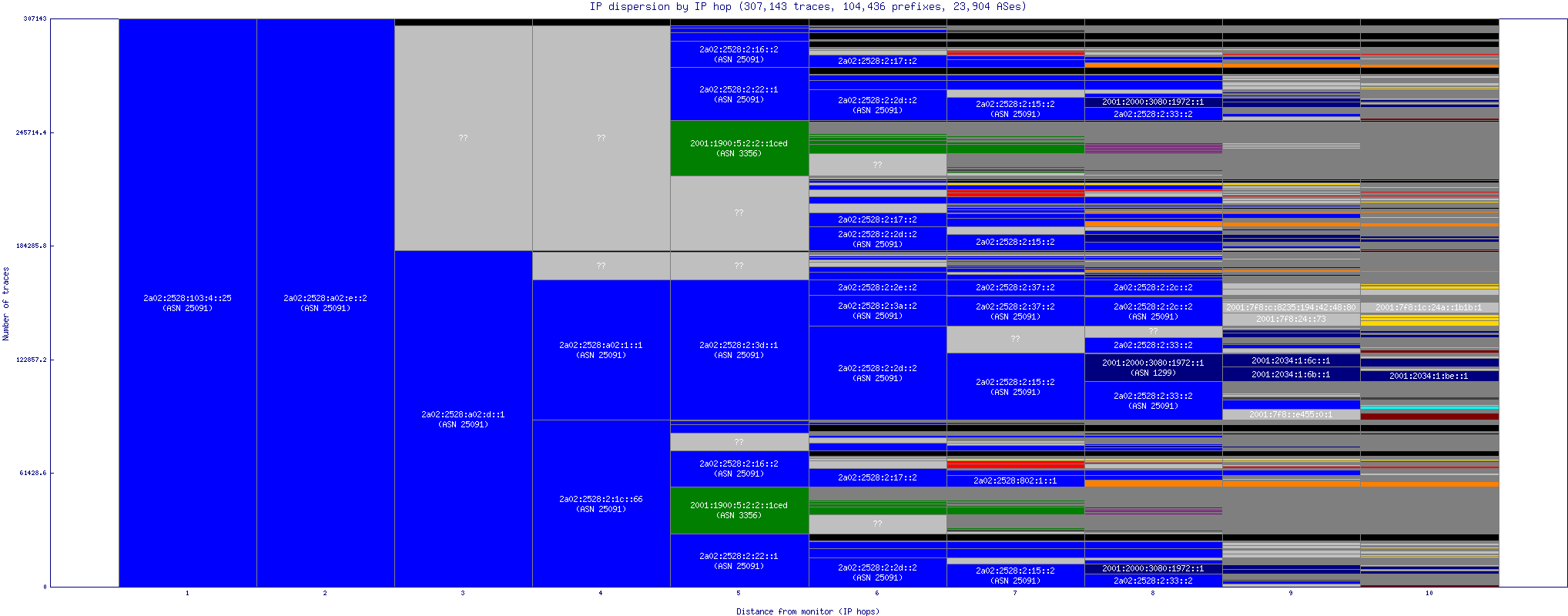Click the "Number of traces" y-axis label
Image resolution: width=1568 pixels, height=616 pixels.
(x=5, y=303)
